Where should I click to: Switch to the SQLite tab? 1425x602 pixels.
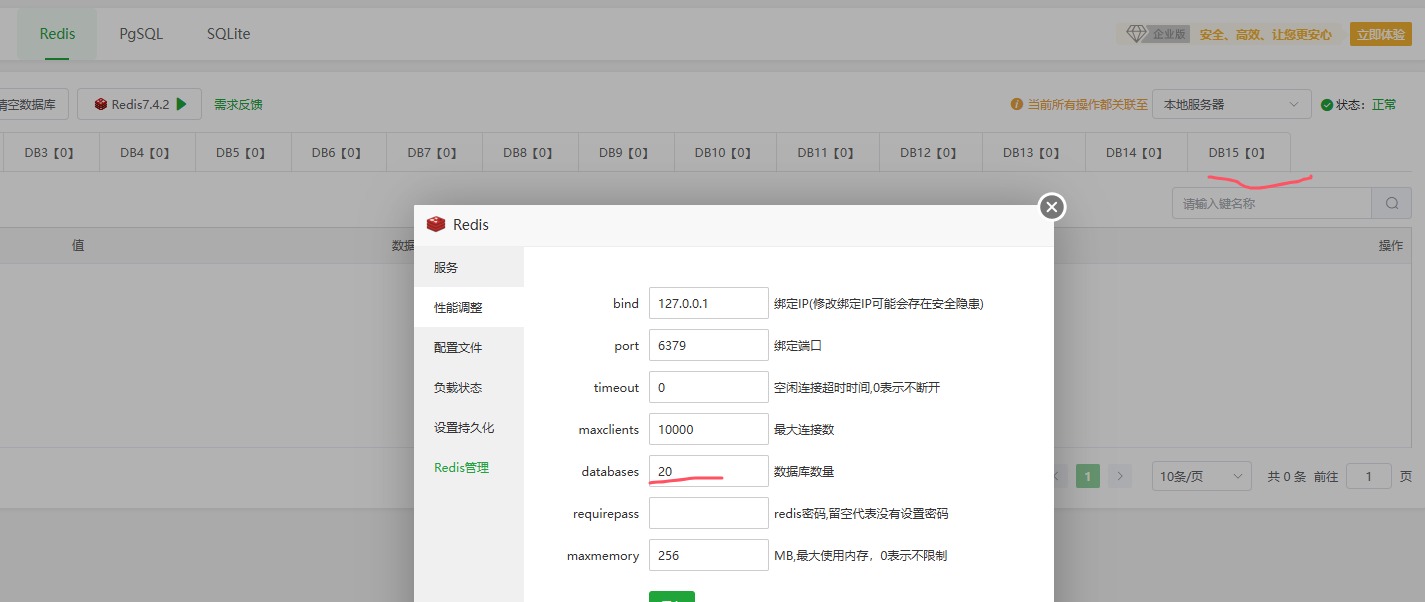click(x=229, y=34)
